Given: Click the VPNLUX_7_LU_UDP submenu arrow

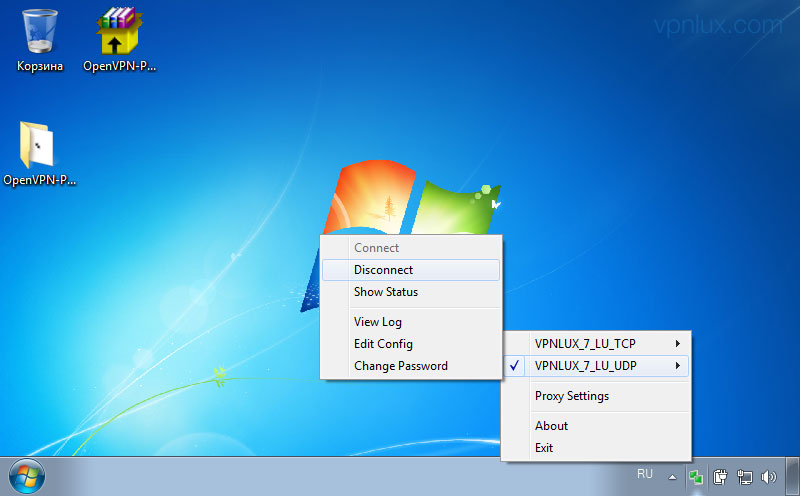Looking at the screenshot, I should click(x=678, y=366).
